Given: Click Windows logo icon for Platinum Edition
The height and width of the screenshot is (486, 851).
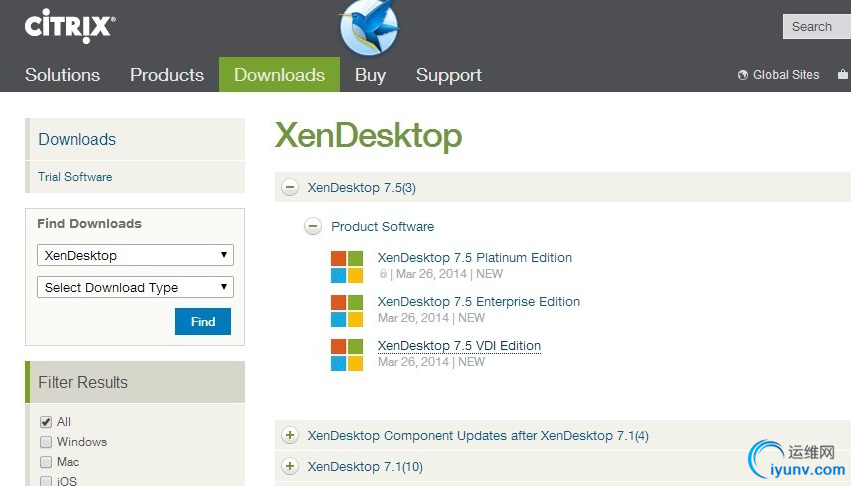Looking at the screenshot, I should click(347, 267).
